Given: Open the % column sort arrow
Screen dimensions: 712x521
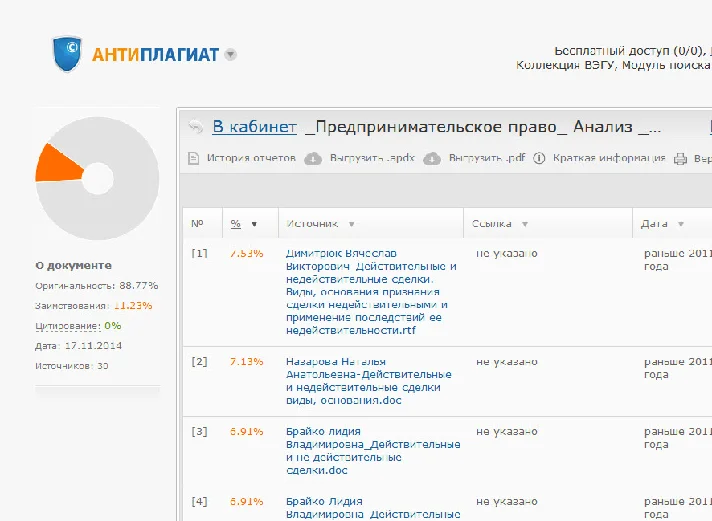Looking at the screenshot, I should coord(254,224).
